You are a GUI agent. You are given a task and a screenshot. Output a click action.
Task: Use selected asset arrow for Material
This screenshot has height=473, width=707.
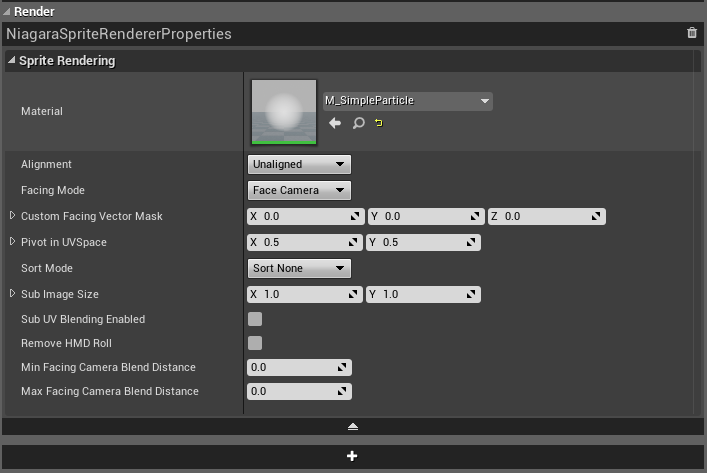tap(335, 123)
